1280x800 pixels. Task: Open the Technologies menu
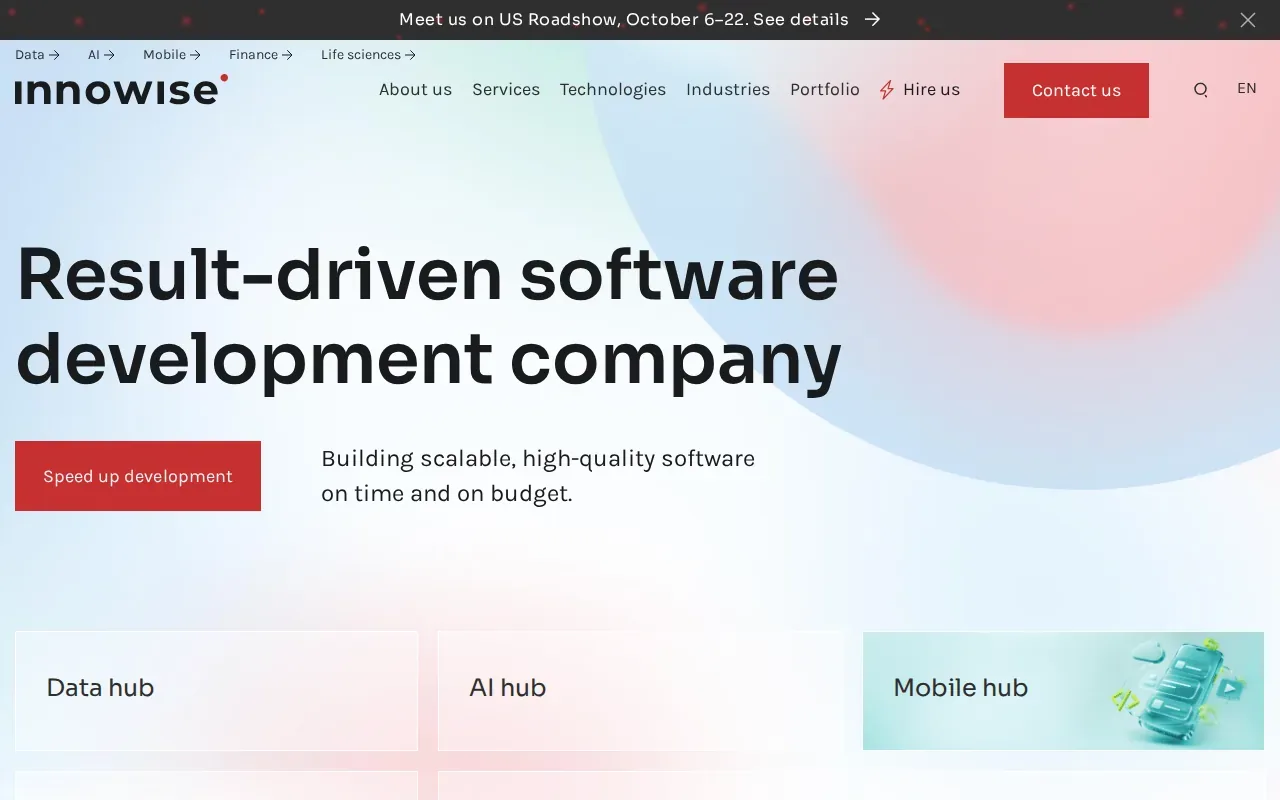tap(613, 90)
